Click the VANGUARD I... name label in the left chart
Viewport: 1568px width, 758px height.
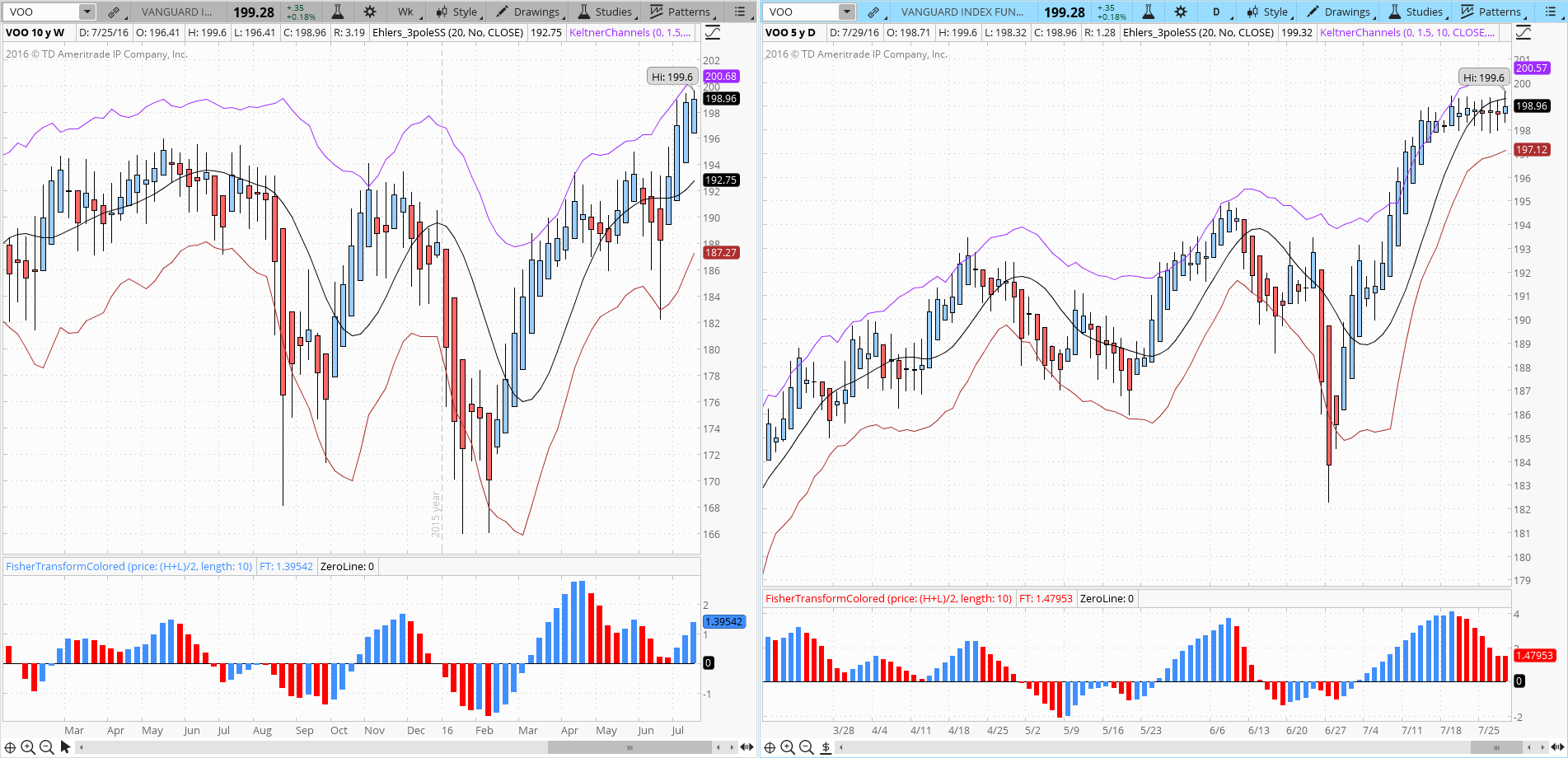pos(176,12)
